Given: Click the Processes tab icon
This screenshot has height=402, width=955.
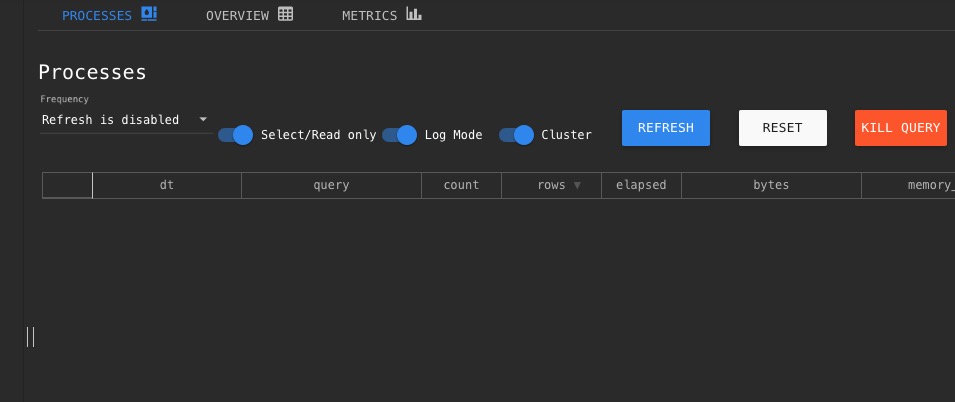Looking at the screenshot, I should [x=150, y=15].
